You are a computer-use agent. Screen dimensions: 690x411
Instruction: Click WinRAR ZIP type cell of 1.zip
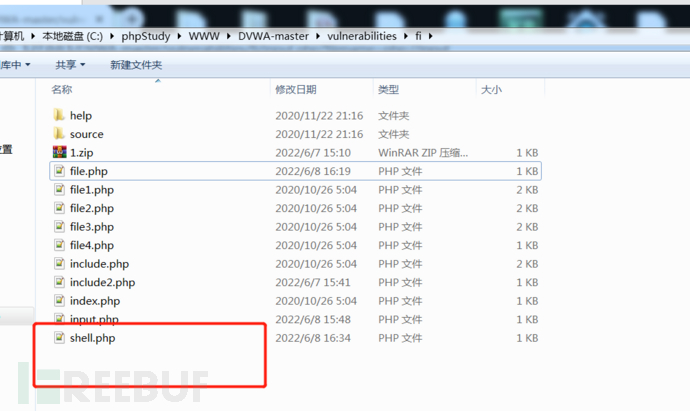click(423, 153)
